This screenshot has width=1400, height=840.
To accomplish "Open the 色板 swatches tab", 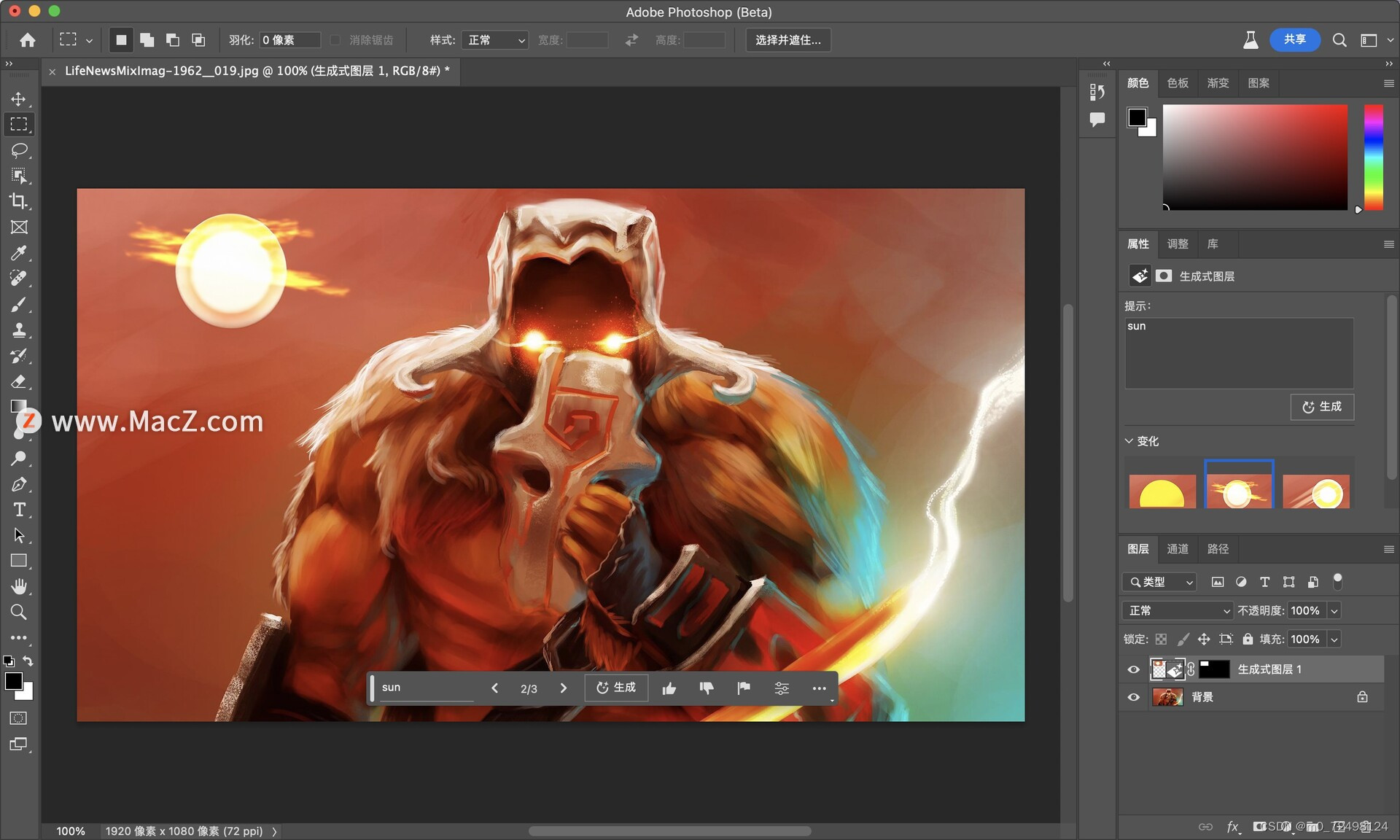I will [1177, 83].
